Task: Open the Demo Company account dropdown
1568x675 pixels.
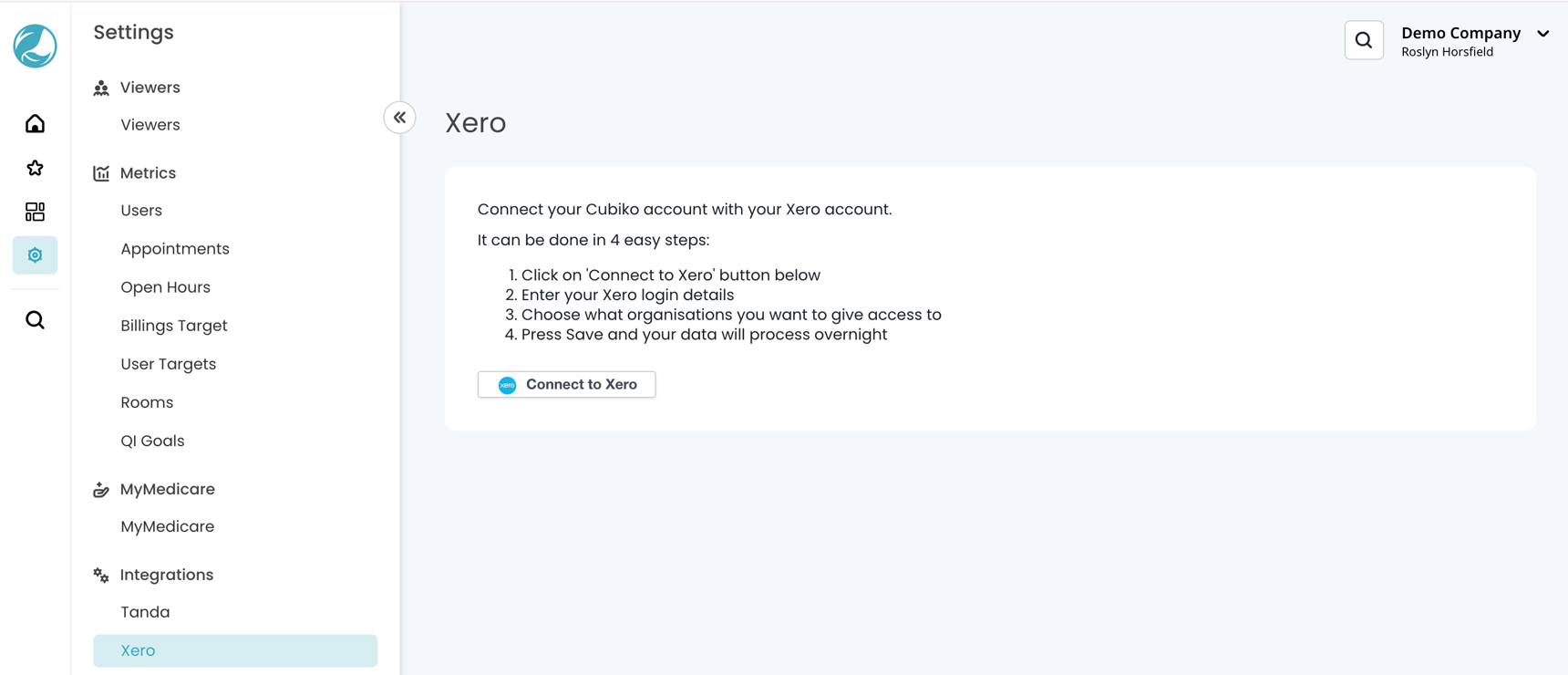Action: (1542, 34)
